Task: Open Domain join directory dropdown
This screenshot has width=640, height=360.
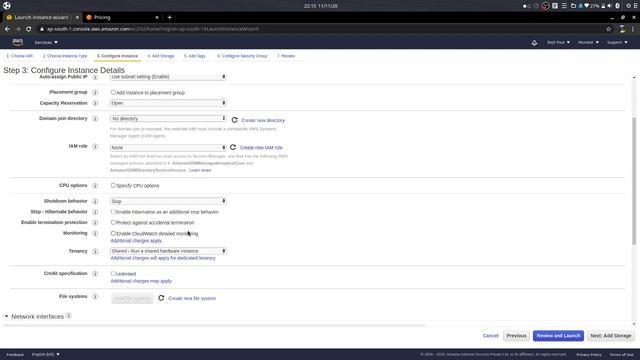Action: (x=168, y=118)
